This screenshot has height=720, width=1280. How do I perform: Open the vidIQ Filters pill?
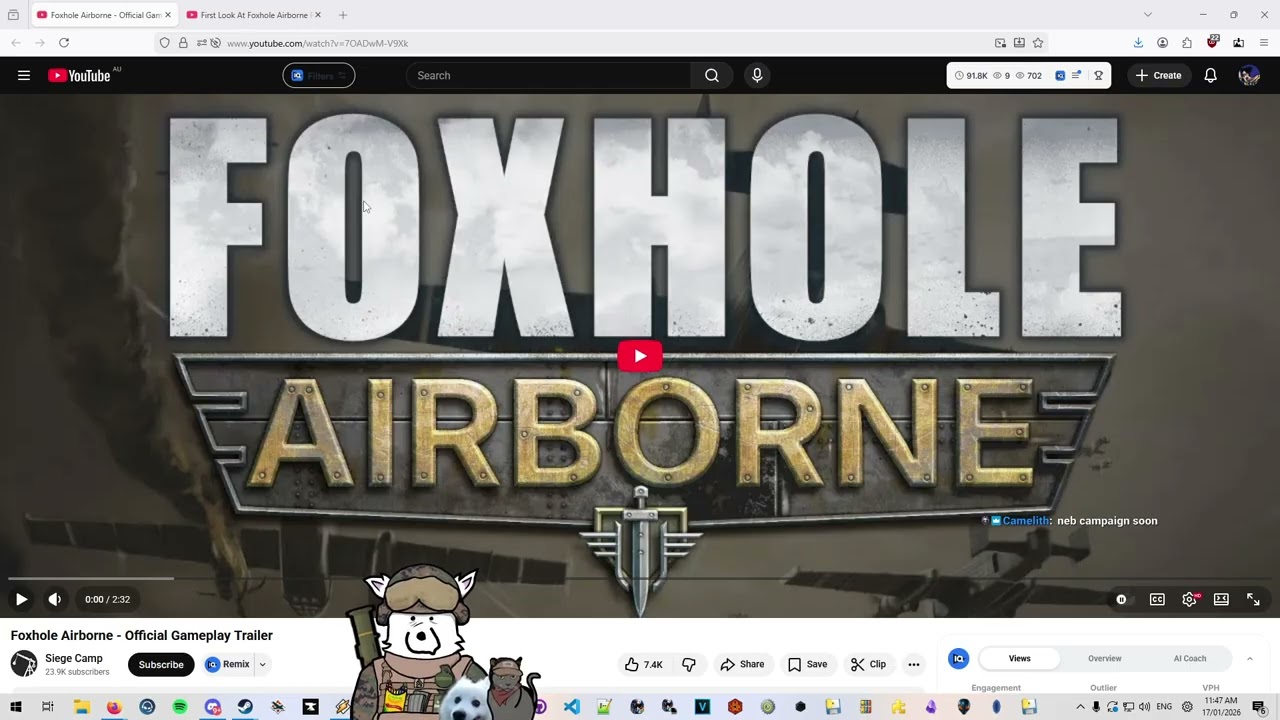click(319, 75)
